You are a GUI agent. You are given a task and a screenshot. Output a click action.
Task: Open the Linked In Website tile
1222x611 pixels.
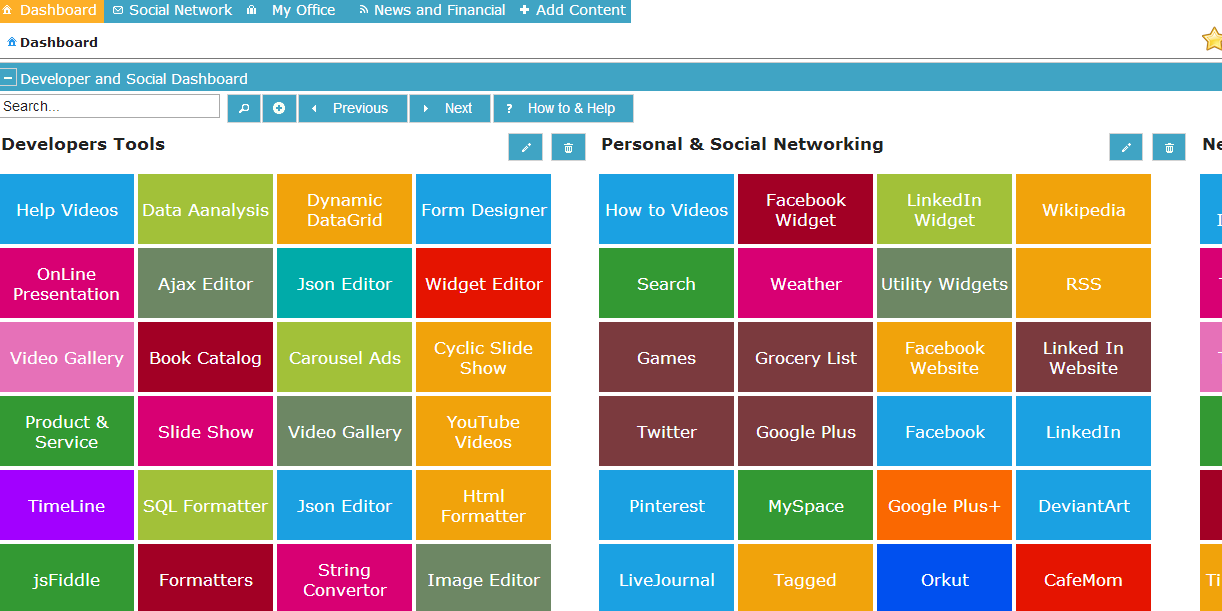tap(1083, 357)
